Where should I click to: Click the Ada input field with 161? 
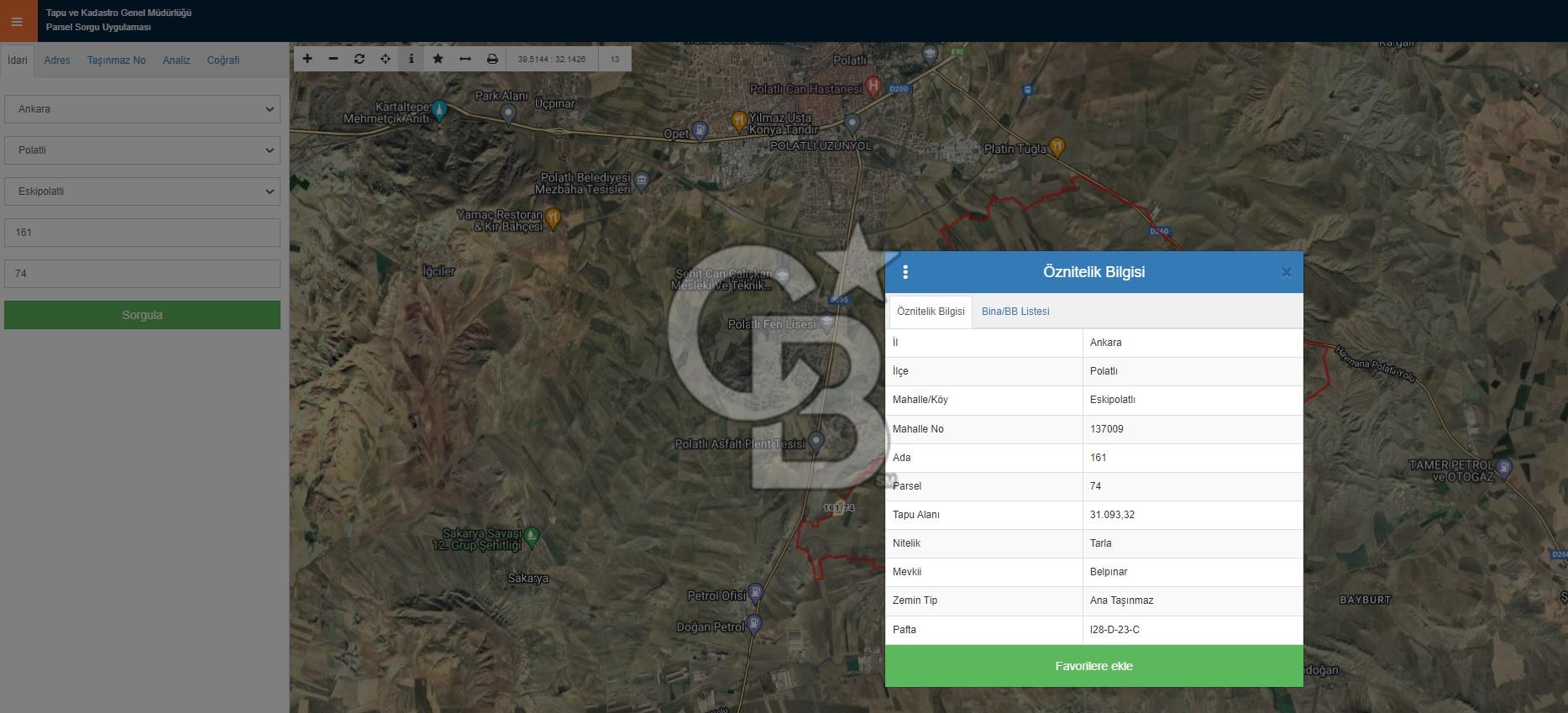142,233
